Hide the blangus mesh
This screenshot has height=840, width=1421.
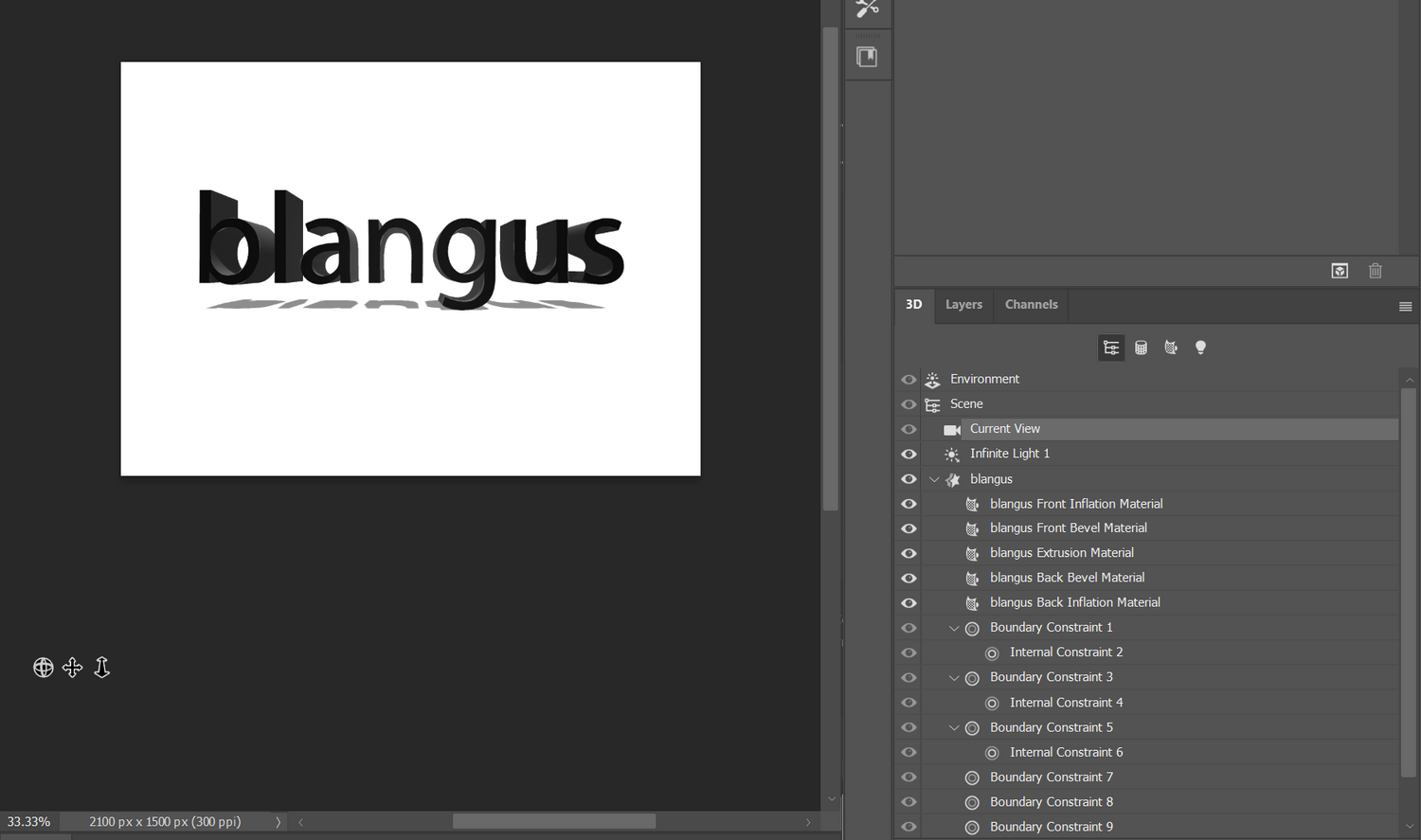[x=908, y=479]
